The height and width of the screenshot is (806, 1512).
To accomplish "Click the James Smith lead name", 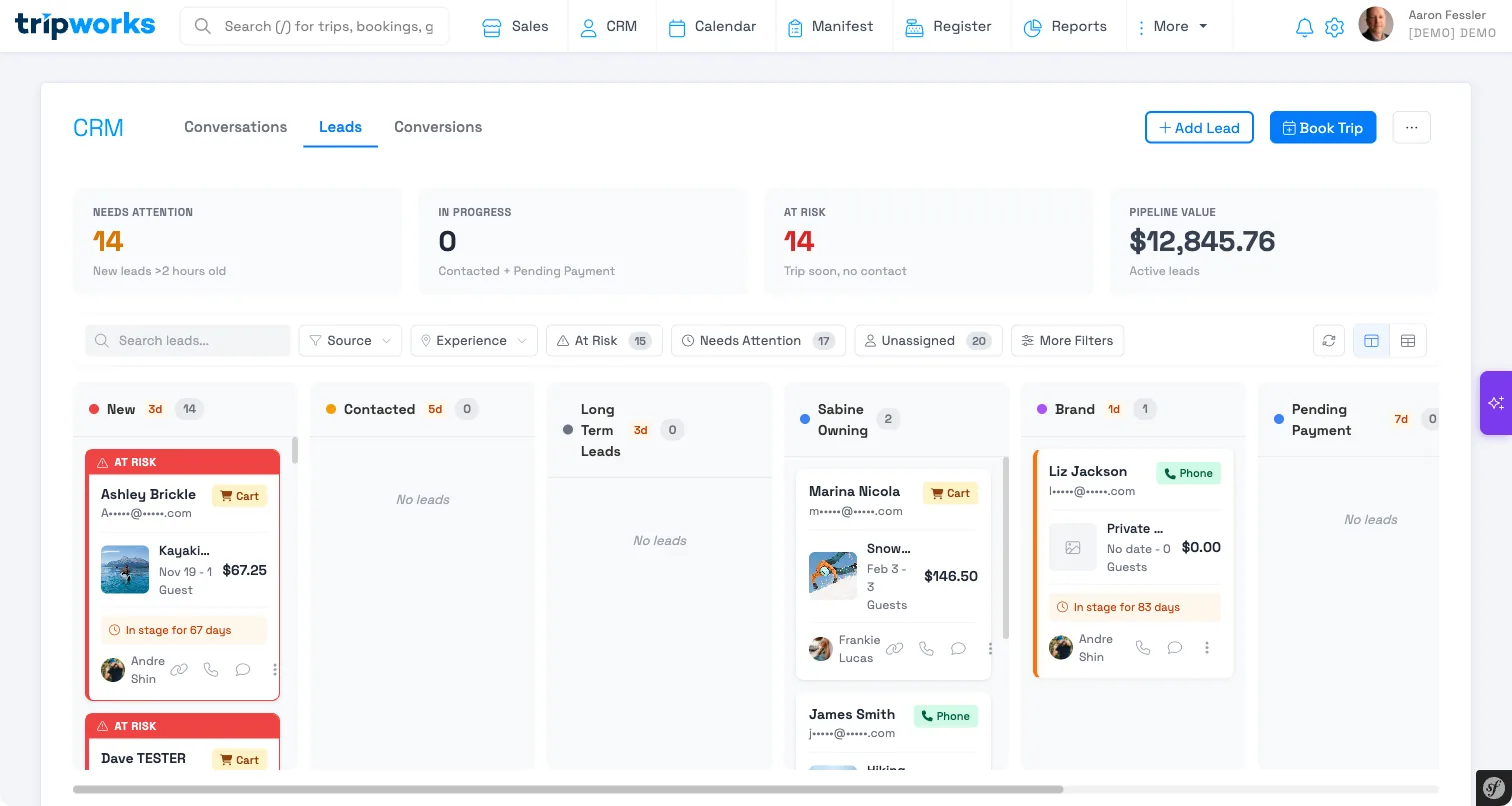I will pos(852,714).
